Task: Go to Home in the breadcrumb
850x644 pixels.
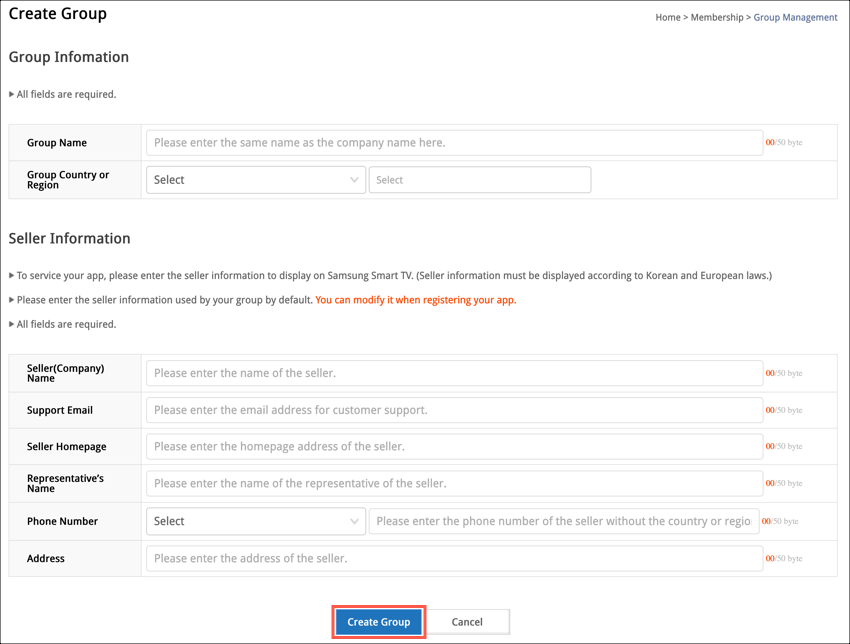Action: (668, 17)
